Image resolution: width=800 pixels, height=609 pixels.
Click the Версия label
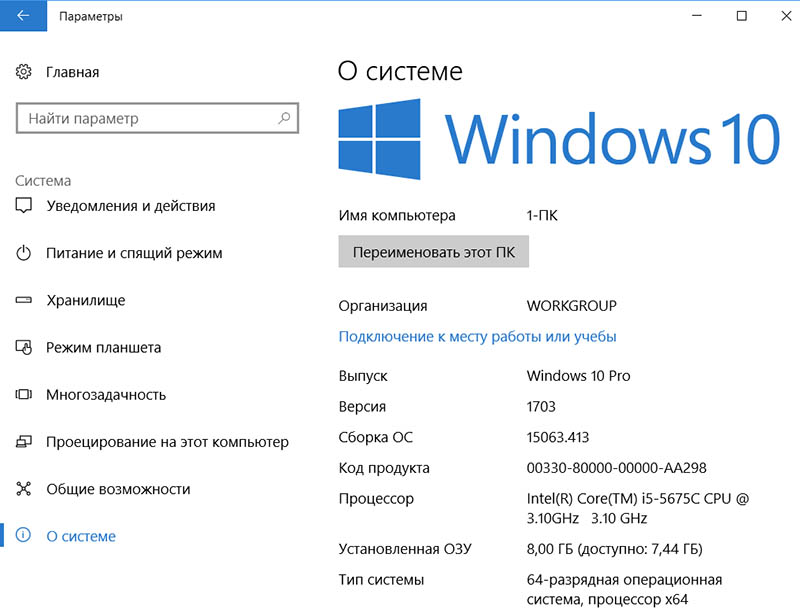(x=362, y=407)
